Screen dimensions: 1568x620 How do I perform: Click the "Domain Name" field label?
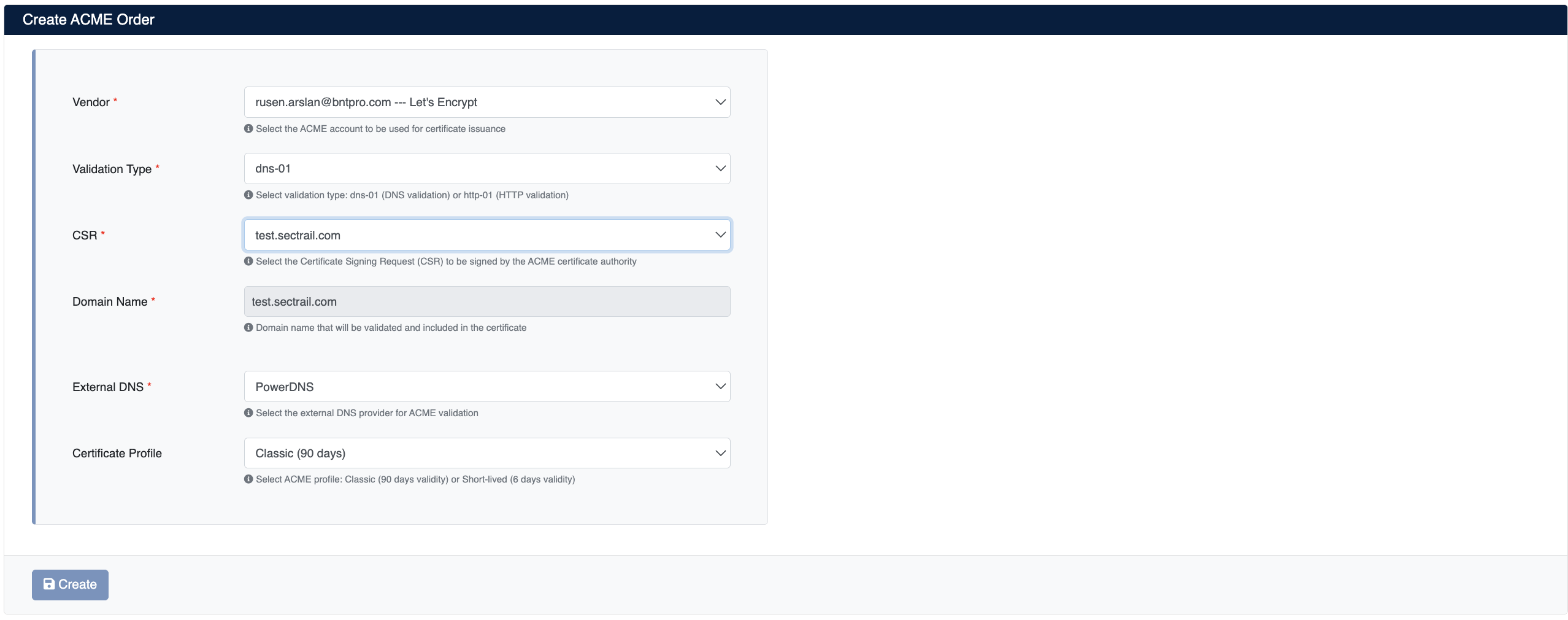click(110, 302)
